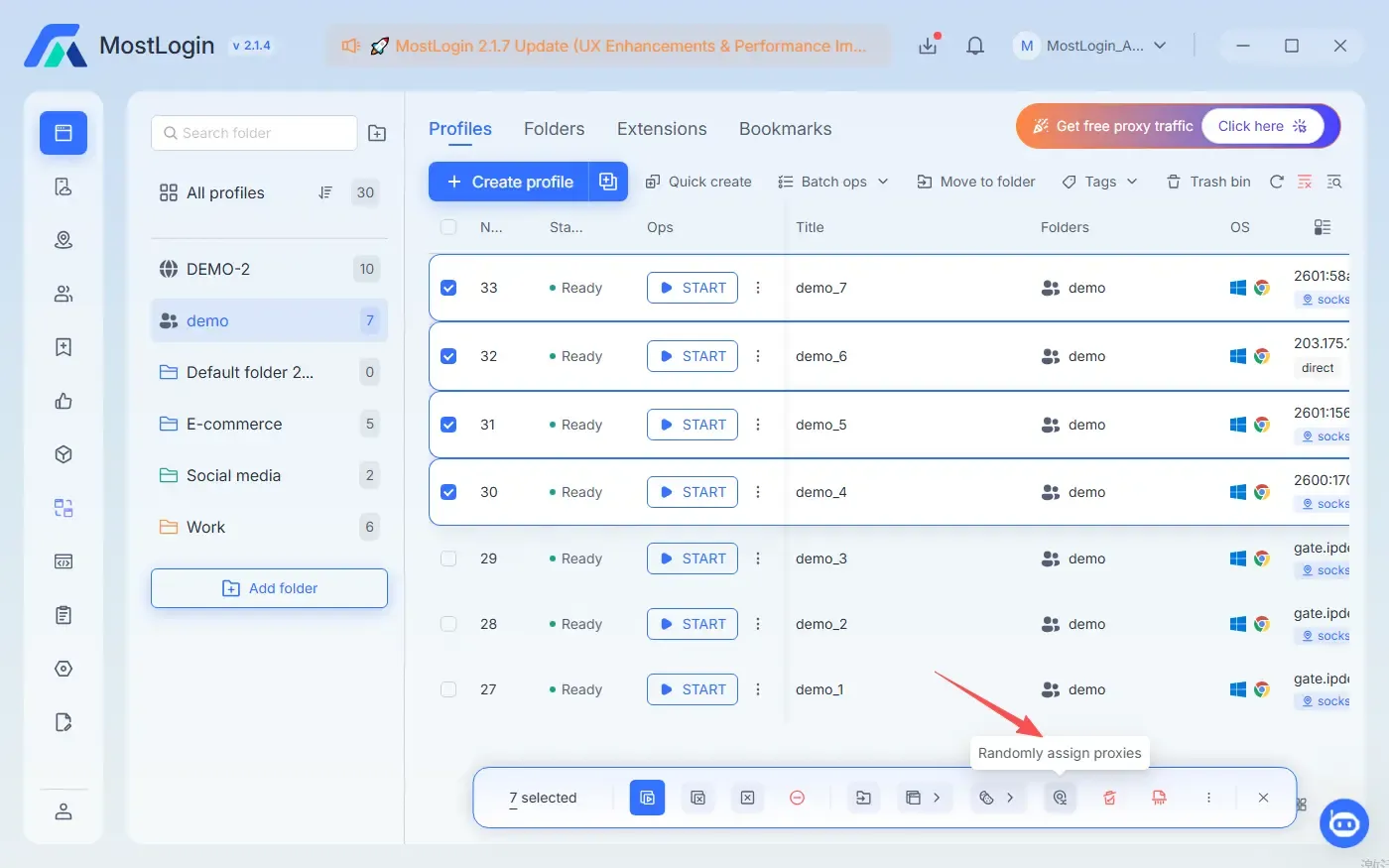
Task: Toggle the select-all checkbox in table header
Action: point(448,227)
